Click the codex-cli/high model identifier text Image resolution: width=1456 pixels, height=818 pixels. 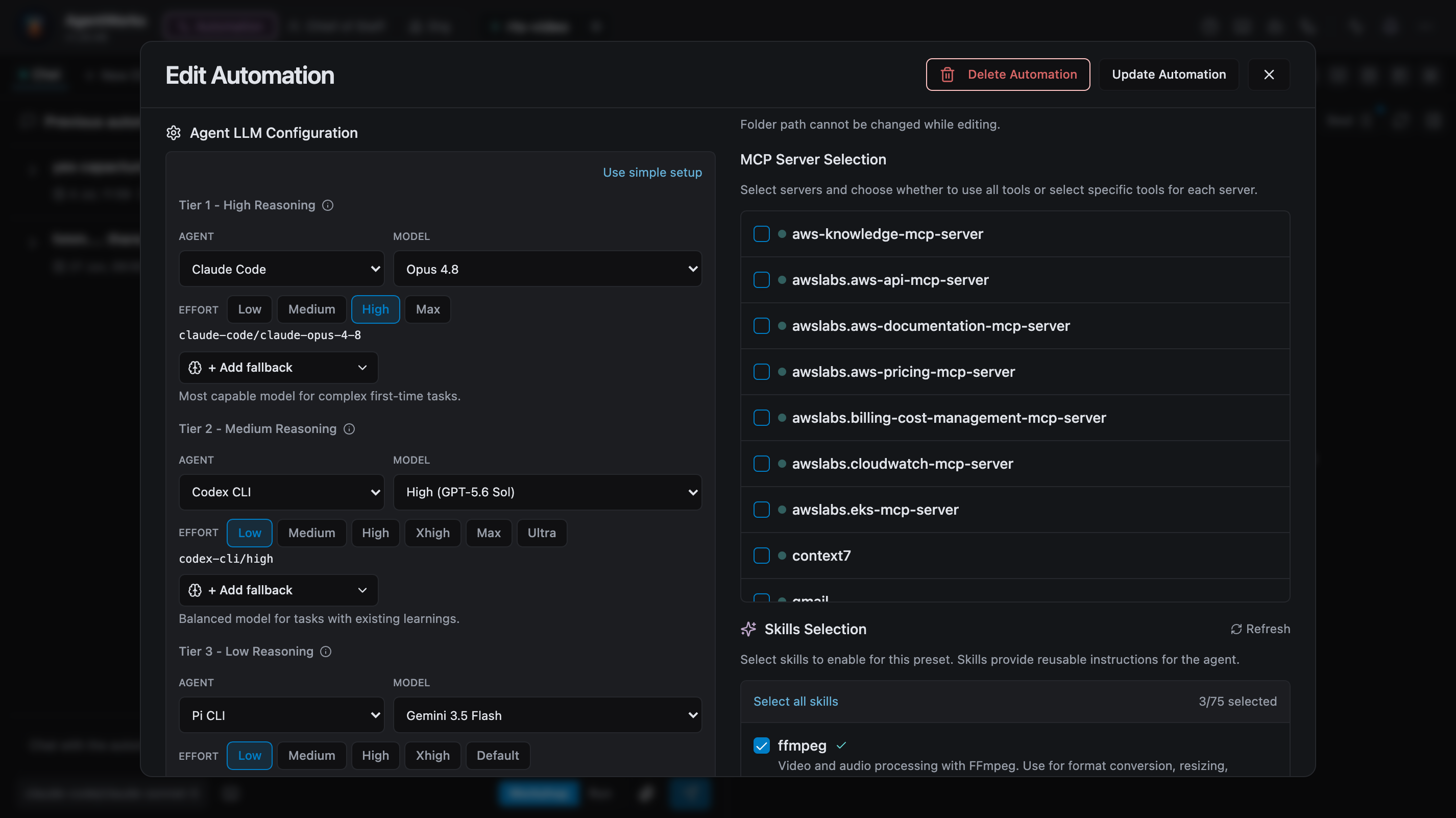tap(226, 559)
